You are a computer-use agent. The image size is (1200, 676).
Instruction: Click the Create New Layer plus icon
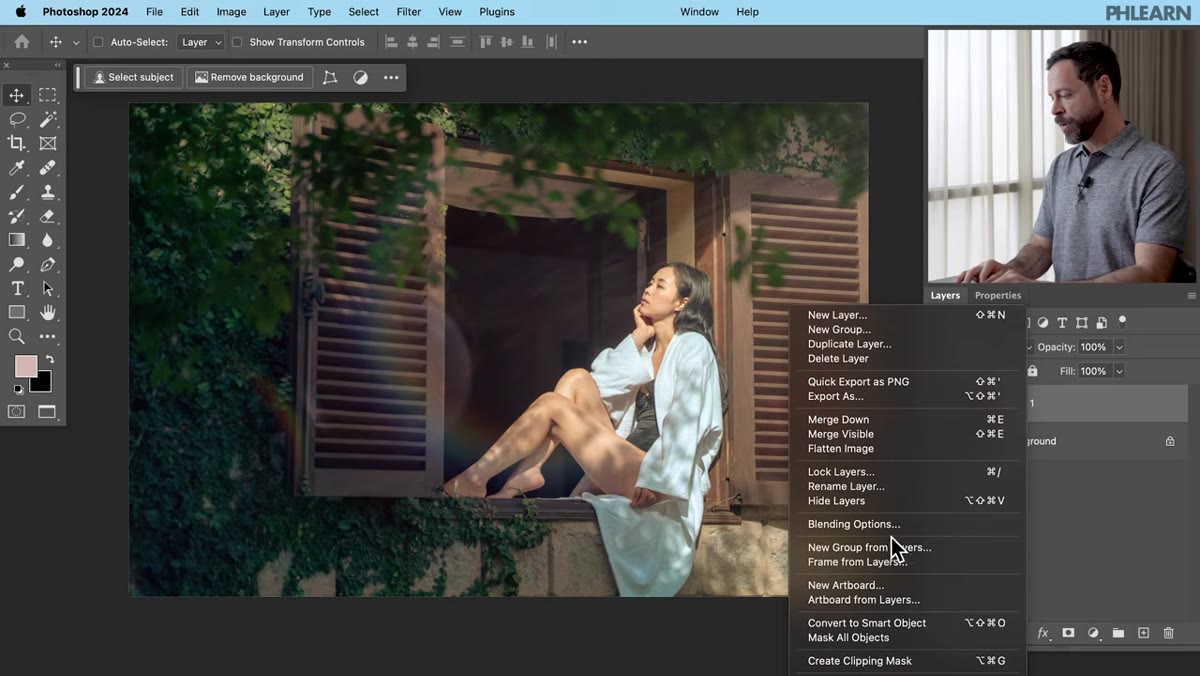click(x=1143, y=633)
